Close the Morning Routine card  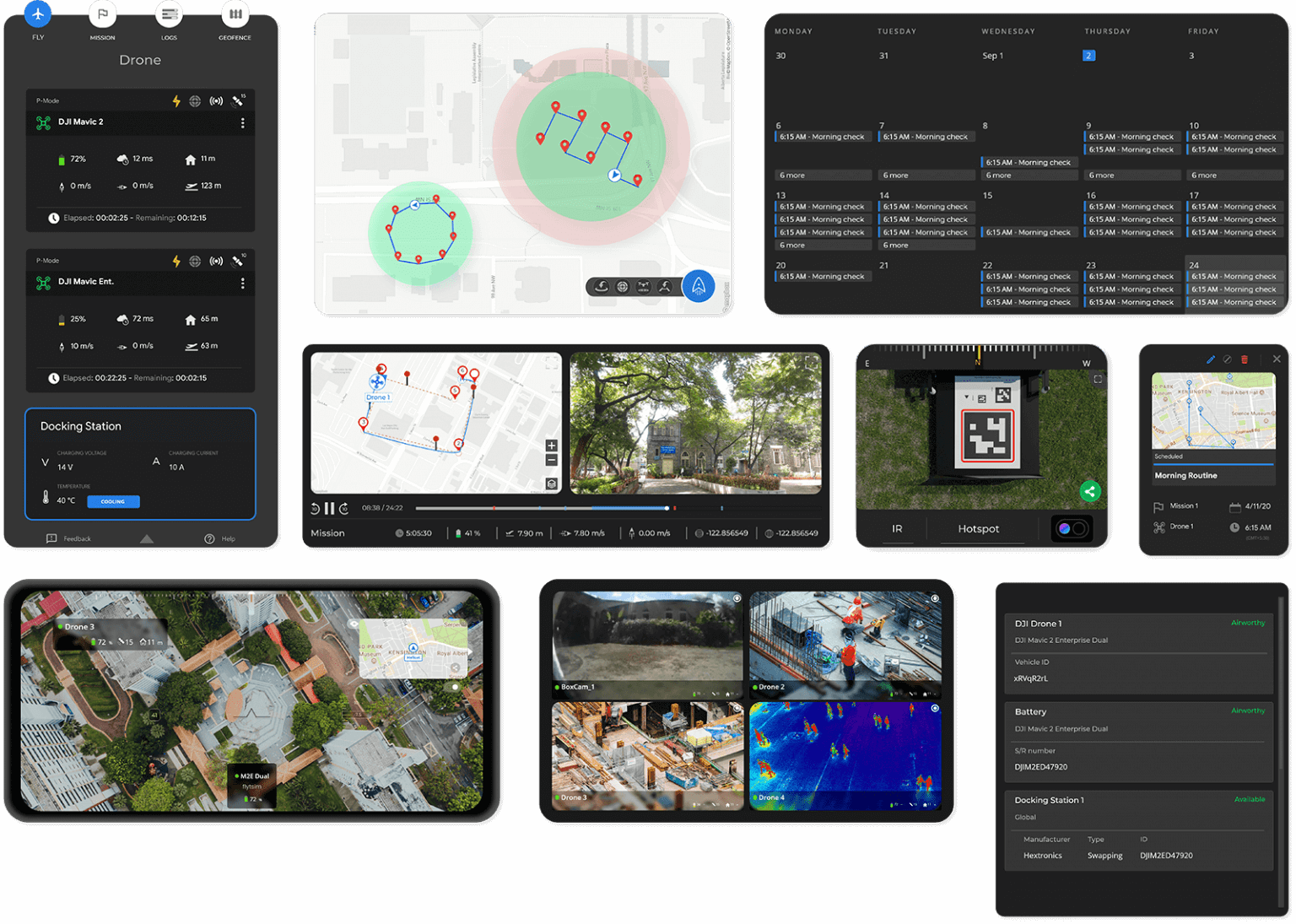(x=1277, y=359)
